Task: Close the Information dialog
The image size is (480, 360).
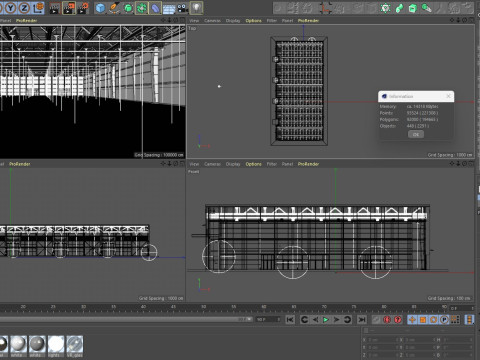Action: 449,96
